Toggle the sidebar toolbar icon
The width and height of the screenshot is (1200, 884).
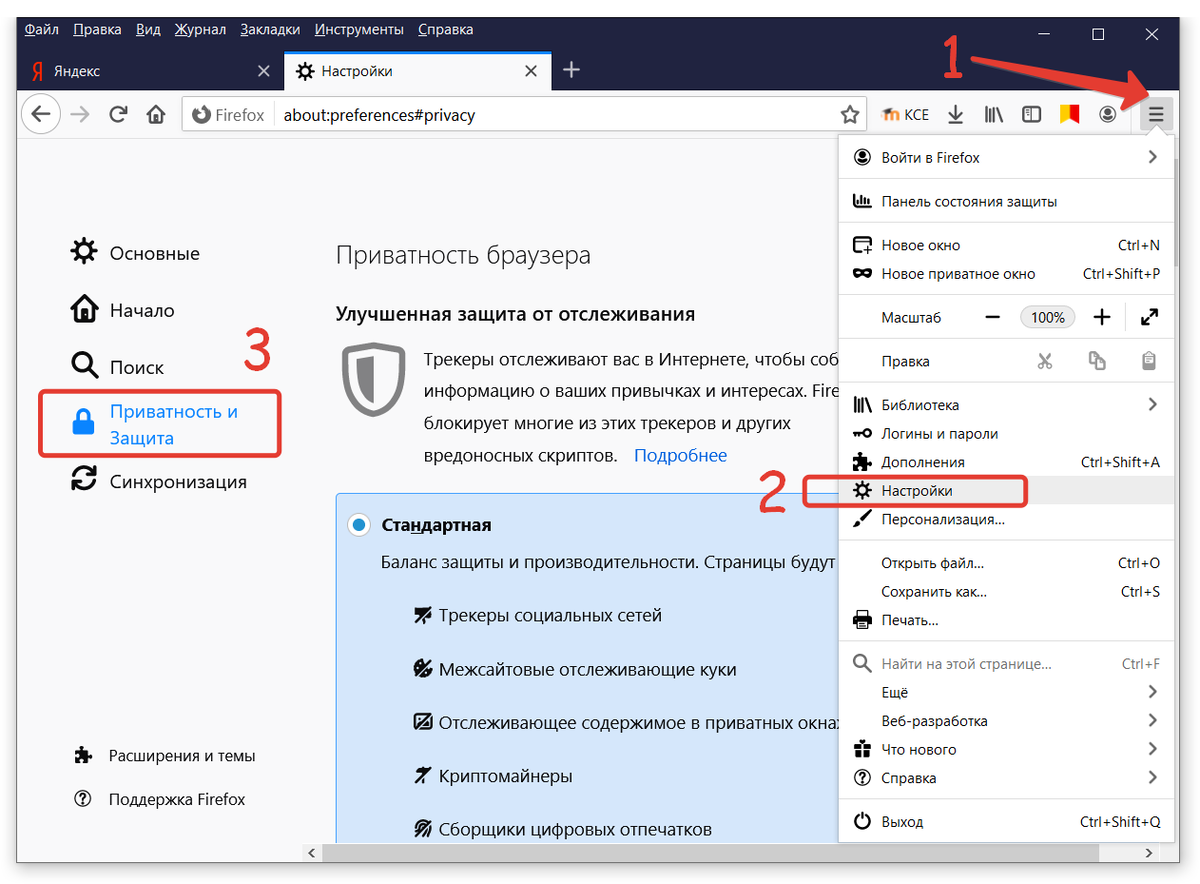click(x=1031, y=115)
